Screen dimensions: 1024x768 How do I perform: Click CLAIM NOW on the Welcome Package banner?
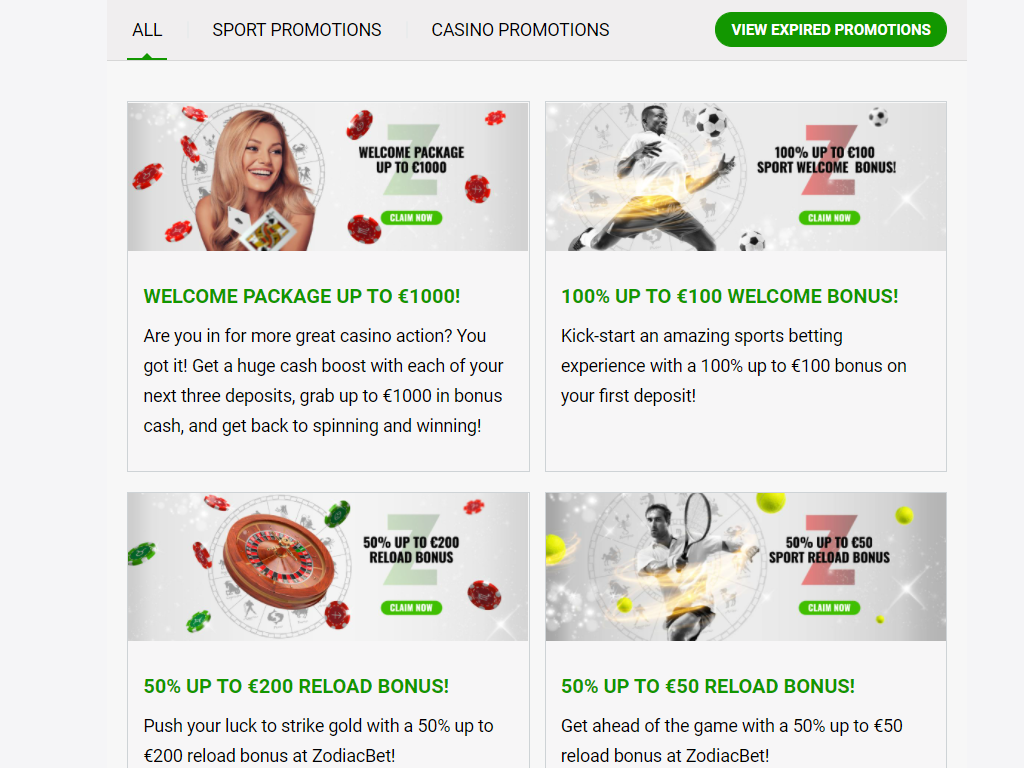tap(411, 217)
